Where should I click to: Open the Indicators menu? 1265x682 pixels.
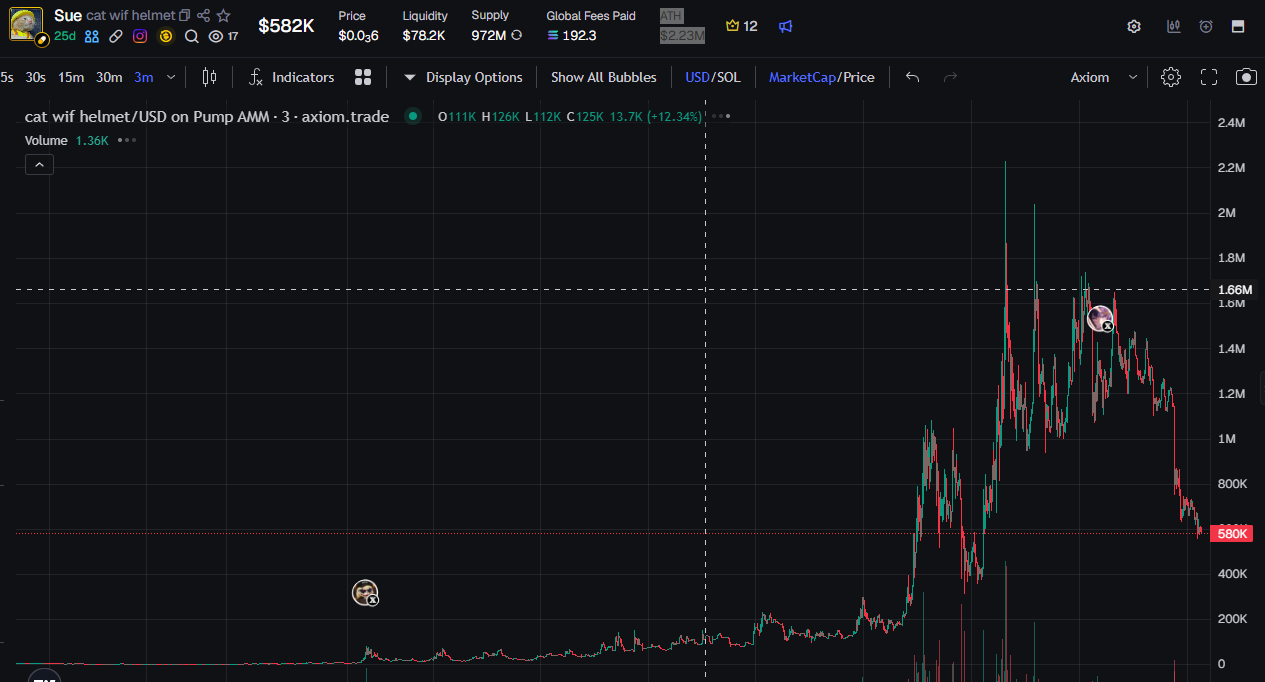pyautogui.click(x=291, y=77)
